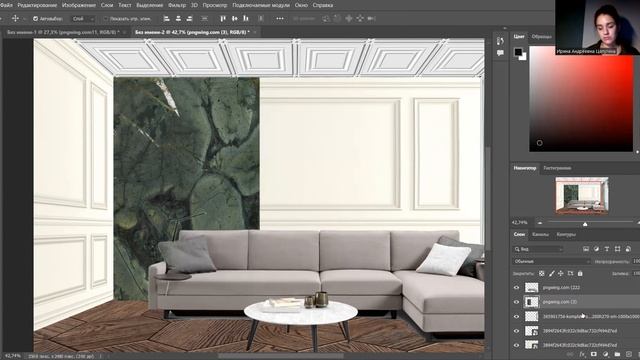640x360 pixels.
Task: Open the History panel icon in side strip
Action: [500, 41]
